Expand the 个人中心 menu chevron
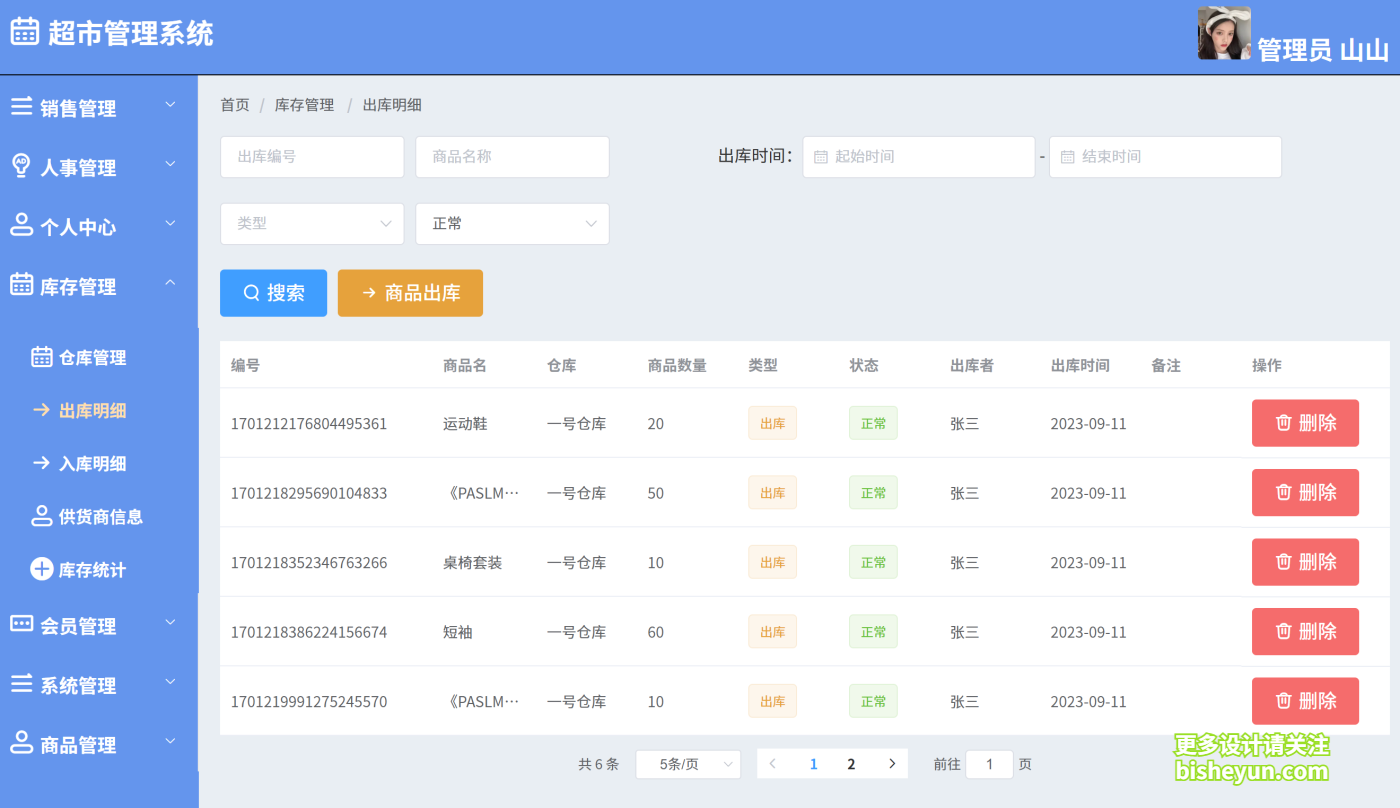Viewport: 1400px width, 808px height. pos(170,223)
